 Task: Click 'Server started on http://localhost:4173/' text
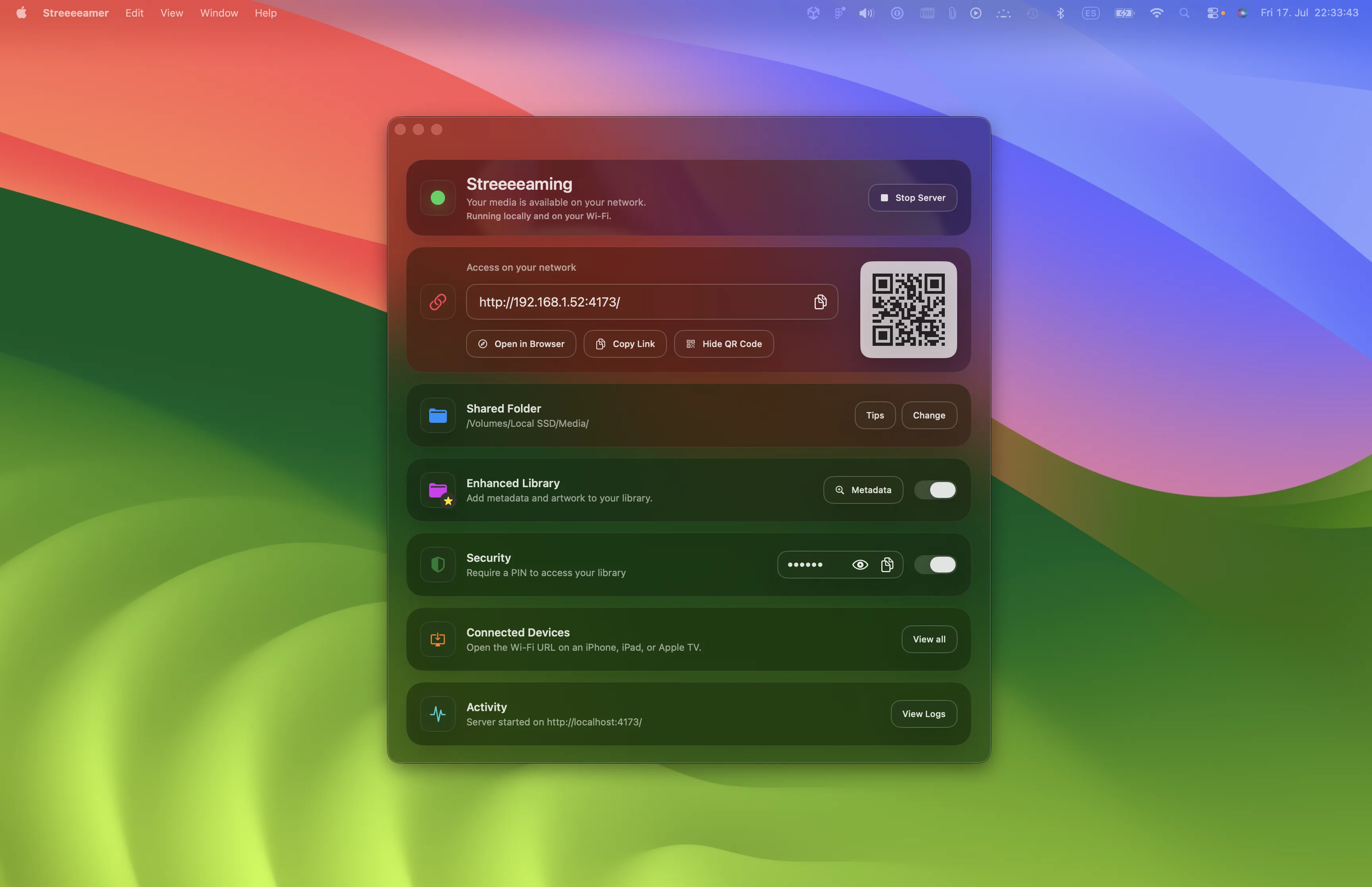click(x=554, y=722)
